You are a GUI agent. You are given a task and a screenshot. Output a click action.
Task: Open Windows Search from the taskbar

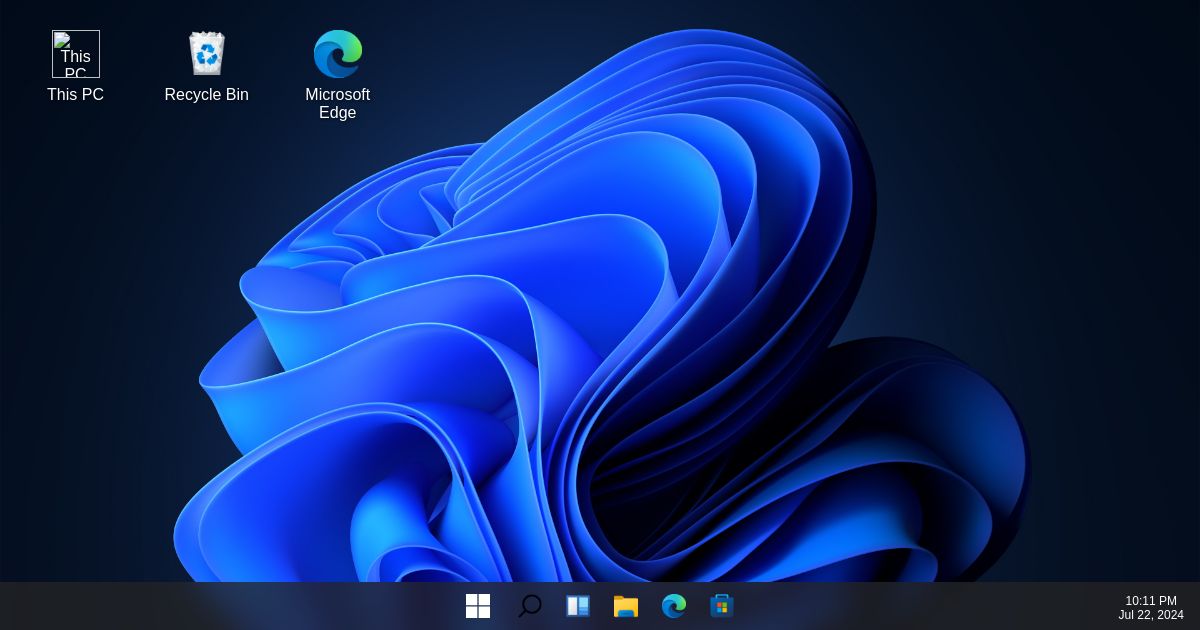click(x=530, y=605)
